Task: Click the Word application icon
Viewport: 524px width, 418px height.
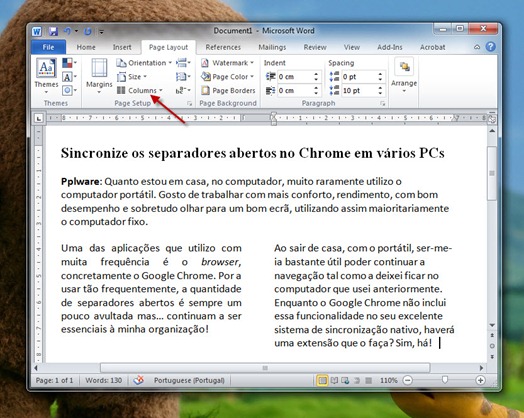Action: pyautogui.click(x=37, y=31)
